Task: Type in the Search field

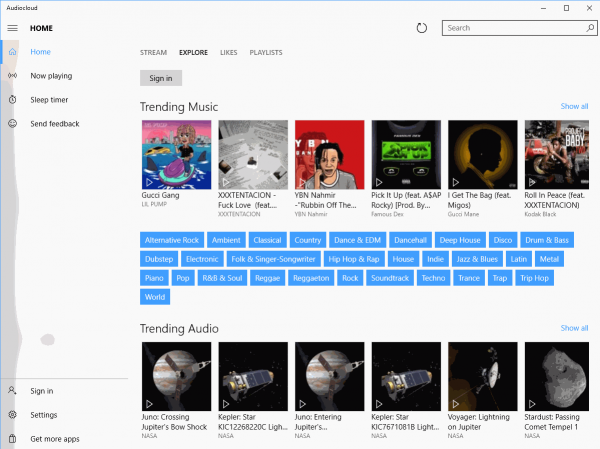Action: click(508, 28)
